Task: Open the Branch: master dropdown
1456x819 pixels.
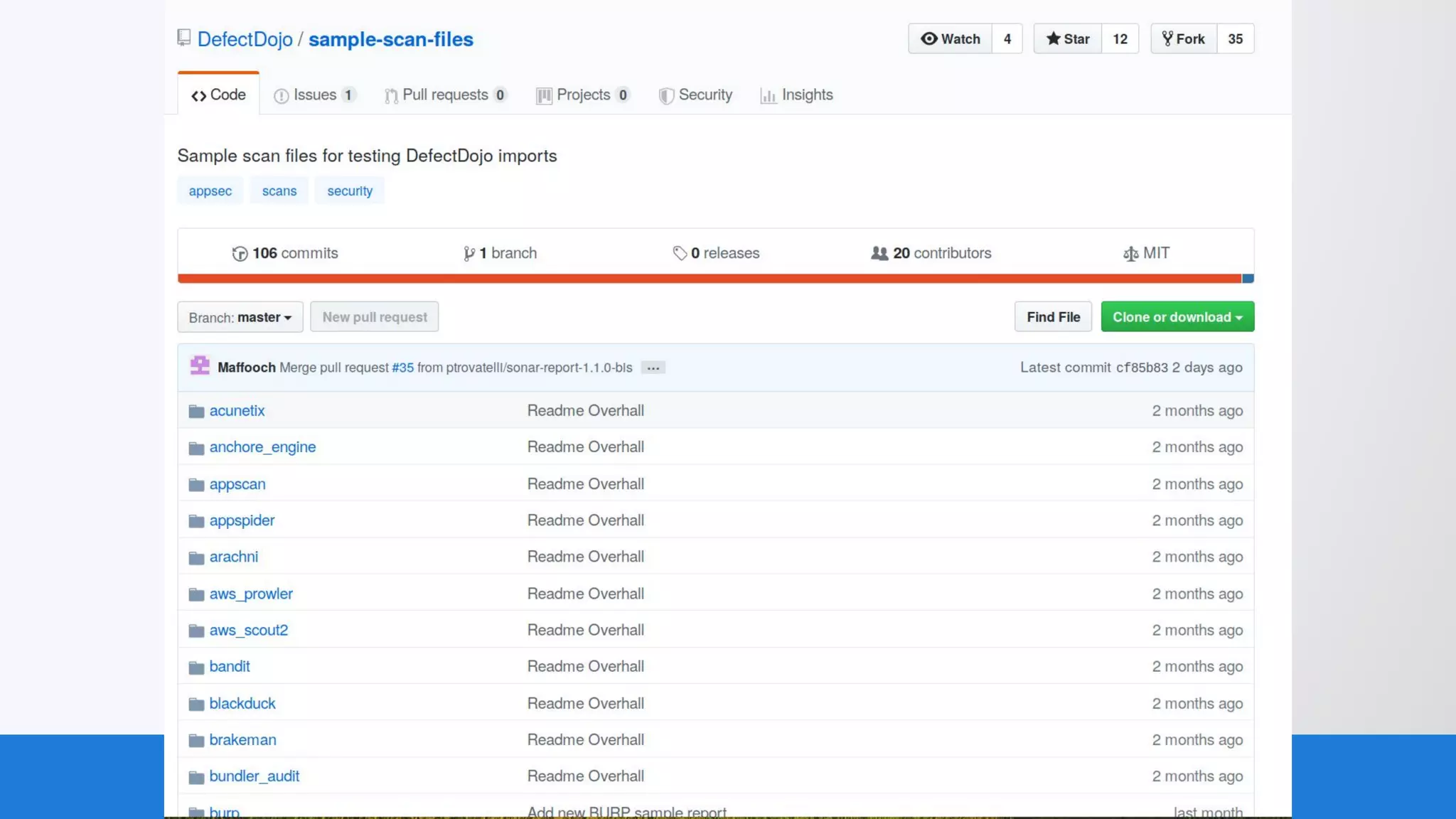Action: 240,317
